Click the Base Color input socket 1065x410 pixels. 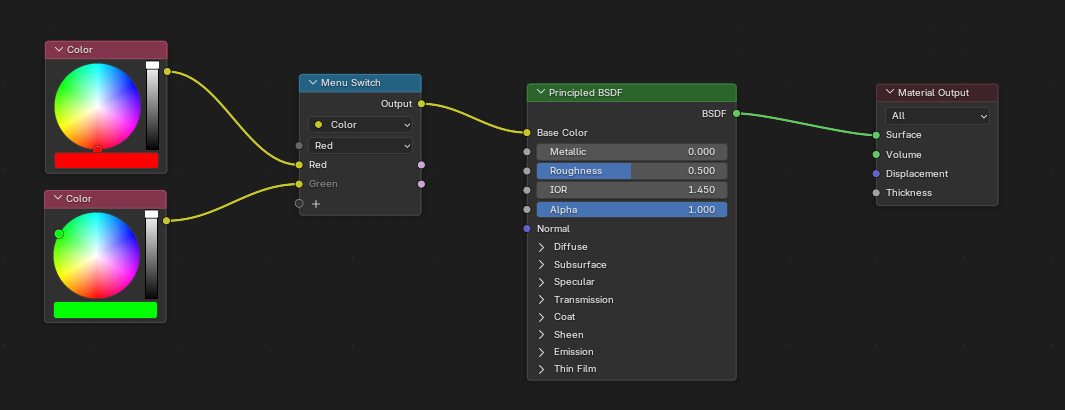click(527, 133)
